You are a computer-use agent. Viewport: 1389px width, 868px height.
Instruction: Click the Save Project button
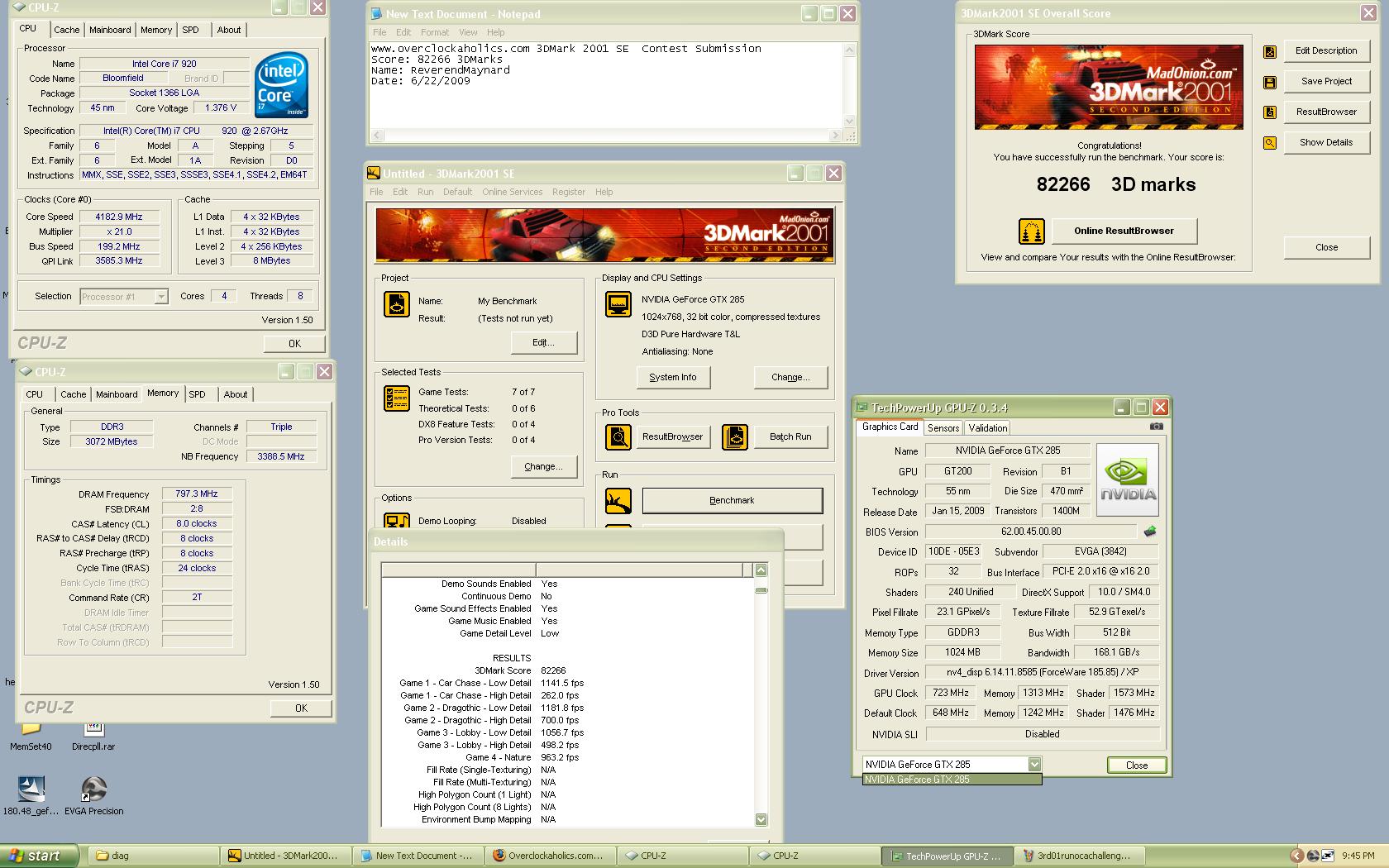pyautogui.click(x=1326, y=82)
